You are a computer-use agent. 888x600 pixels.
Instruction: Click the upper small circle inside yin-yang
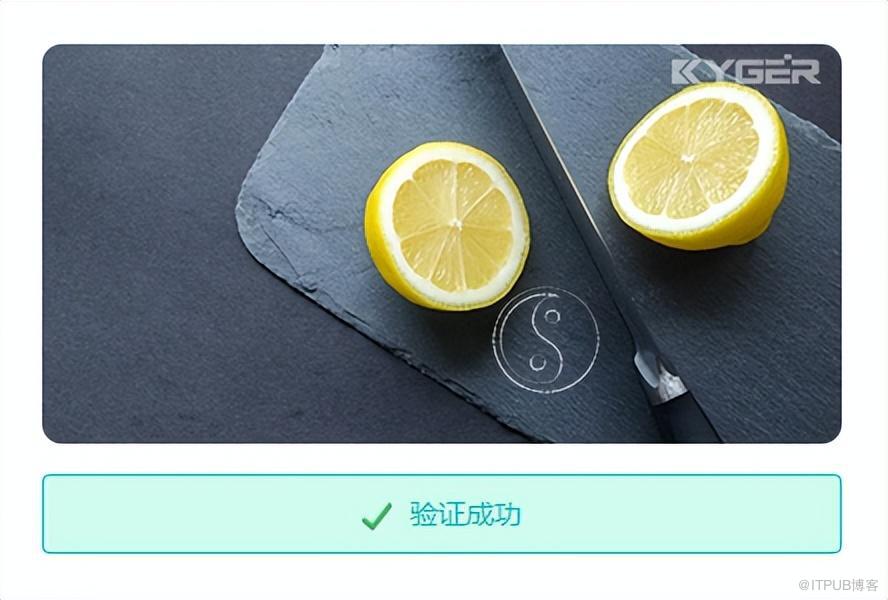552,316
